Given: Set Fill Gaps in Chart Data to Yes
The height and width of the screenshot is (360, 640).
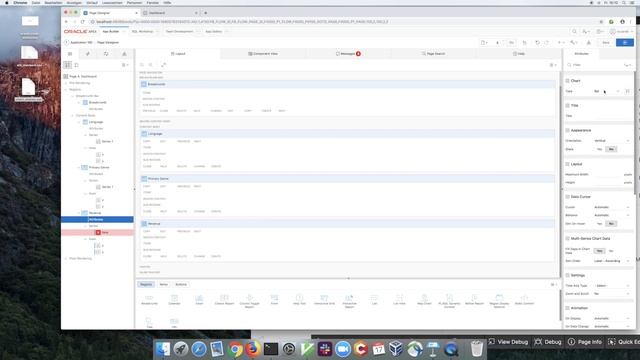Looking at the screenshot, I should coord(599,251).
